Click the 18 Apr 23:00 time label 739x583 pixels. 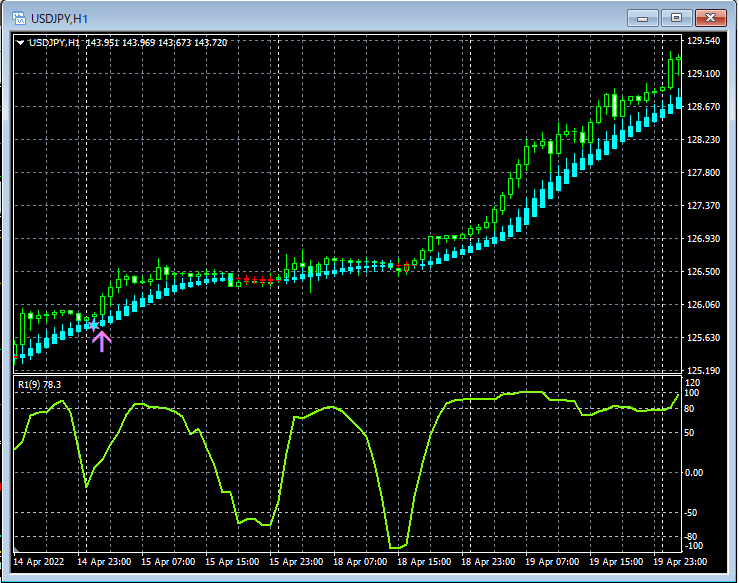pyautogui.click(x=488, y=562)
